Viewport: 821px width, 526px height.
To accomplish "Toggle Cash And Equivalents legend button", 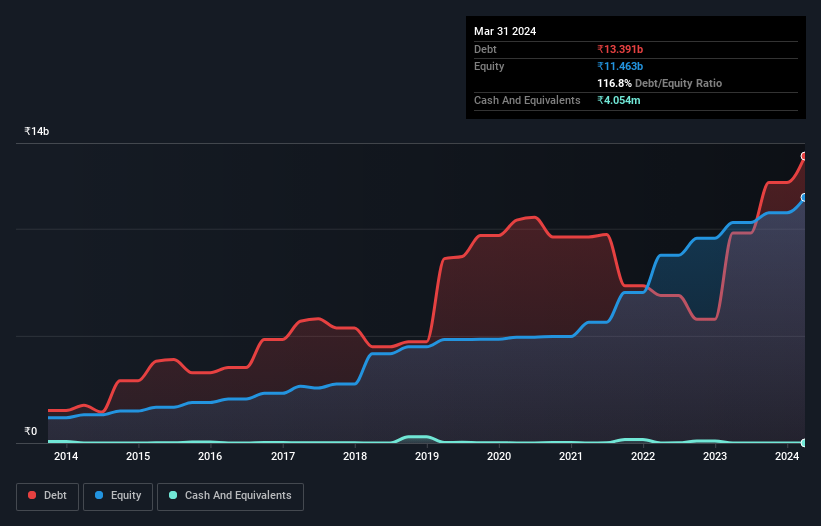I will click(x=230, y=496).
